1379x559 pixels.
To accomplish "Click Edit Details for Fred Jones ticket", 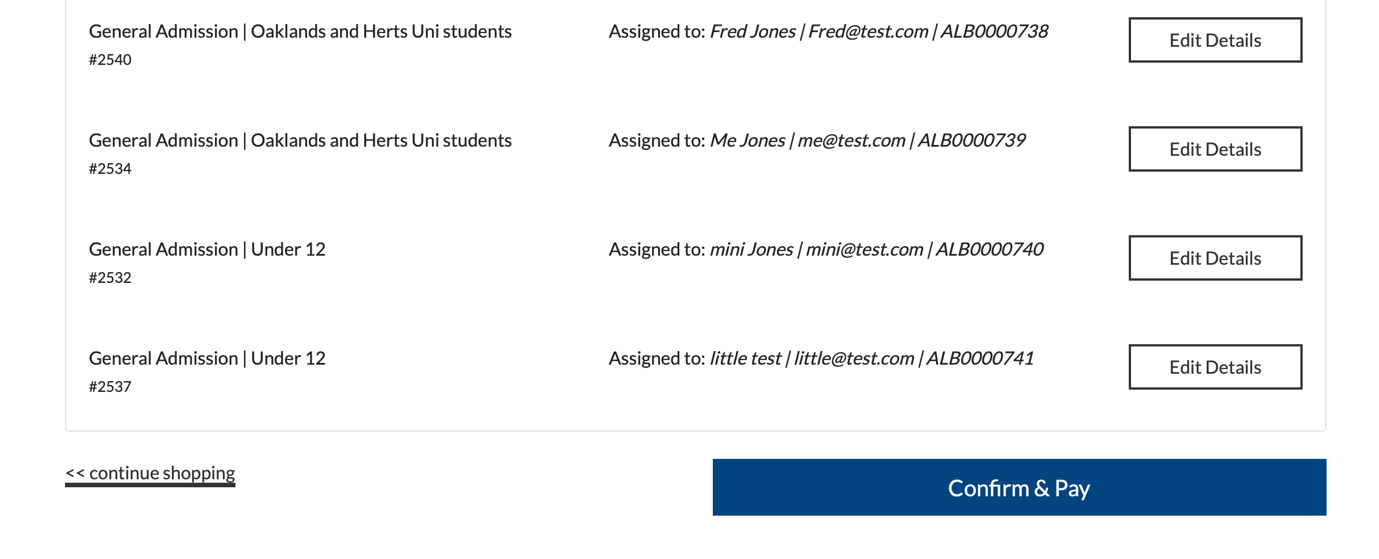I will 1214,40.
